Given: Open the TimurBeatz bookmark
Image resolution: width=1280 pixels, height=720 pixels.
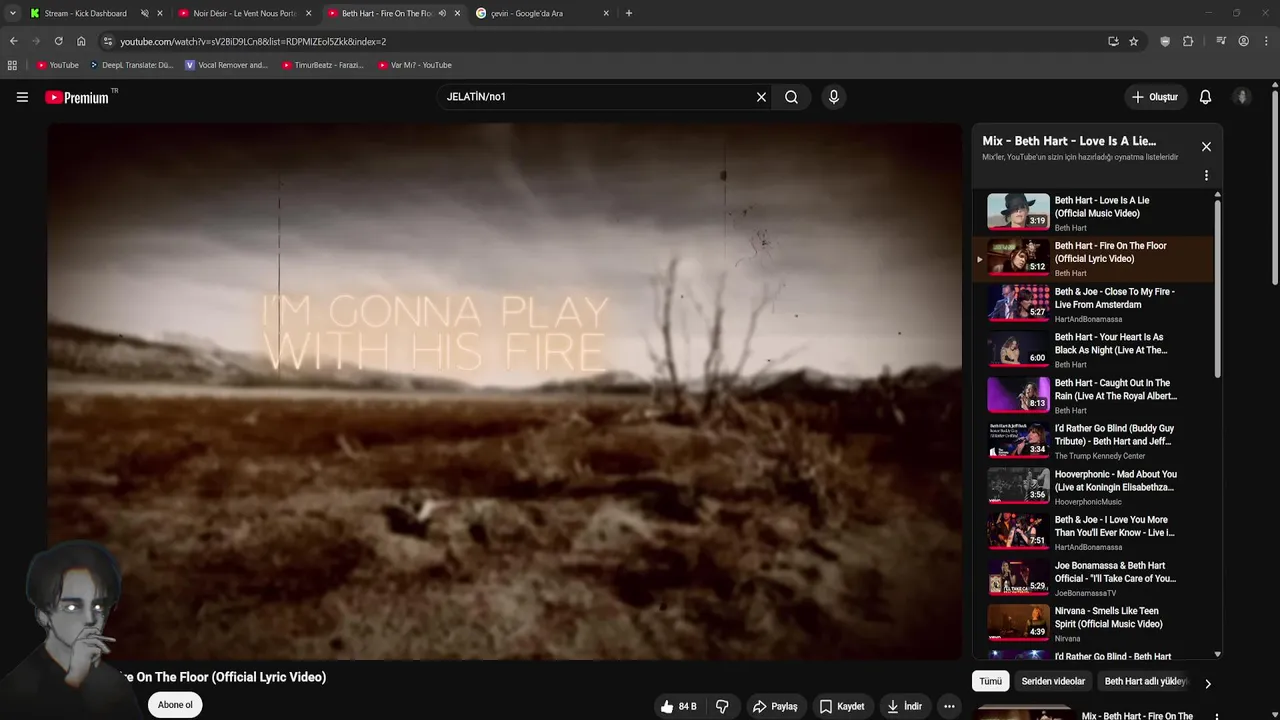Looking at the screenshot, I should (322, 65).
